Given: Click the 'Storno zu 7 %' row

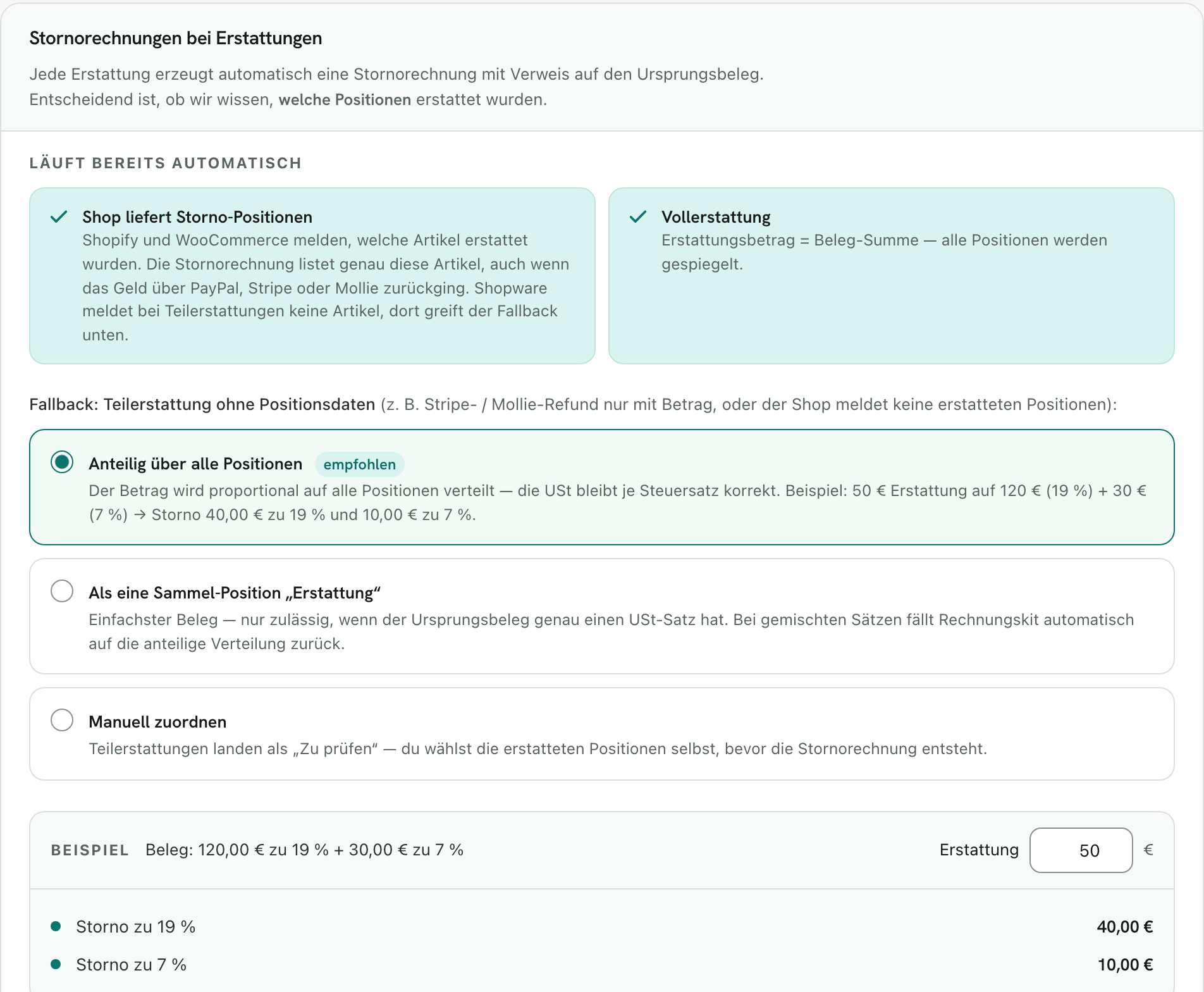Looking at the screenshot, I should pyautogui.click(x=602, y=965).
